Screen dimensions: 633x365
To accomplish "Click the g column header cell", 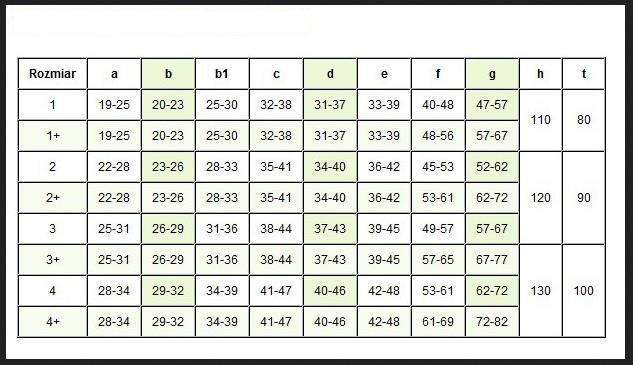I will 492,74.
